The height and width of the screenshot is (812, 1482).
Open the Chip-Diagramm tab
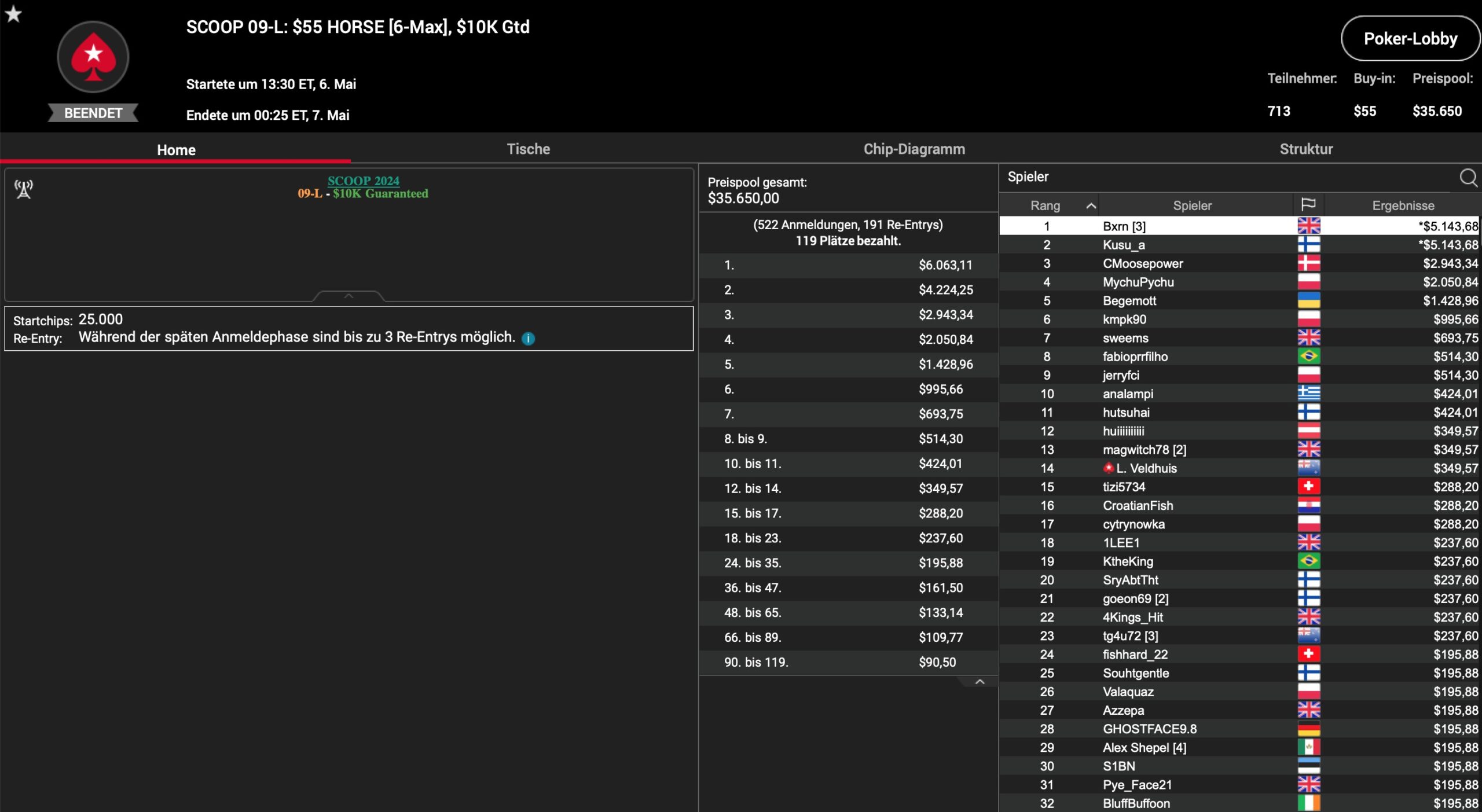(x=914, y=149)
